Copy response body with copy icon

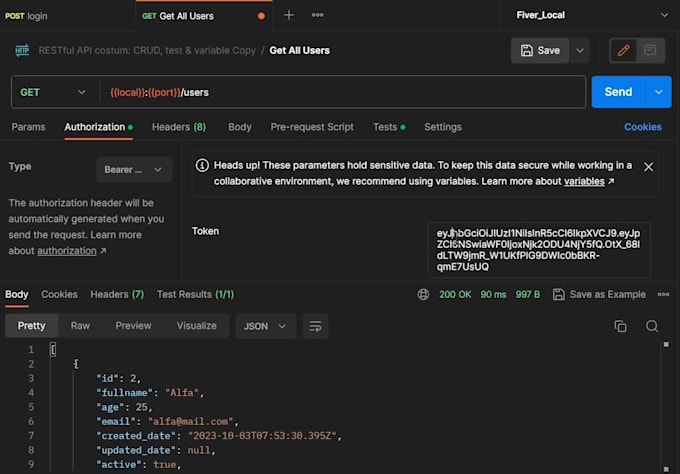(x=620, y=326)
